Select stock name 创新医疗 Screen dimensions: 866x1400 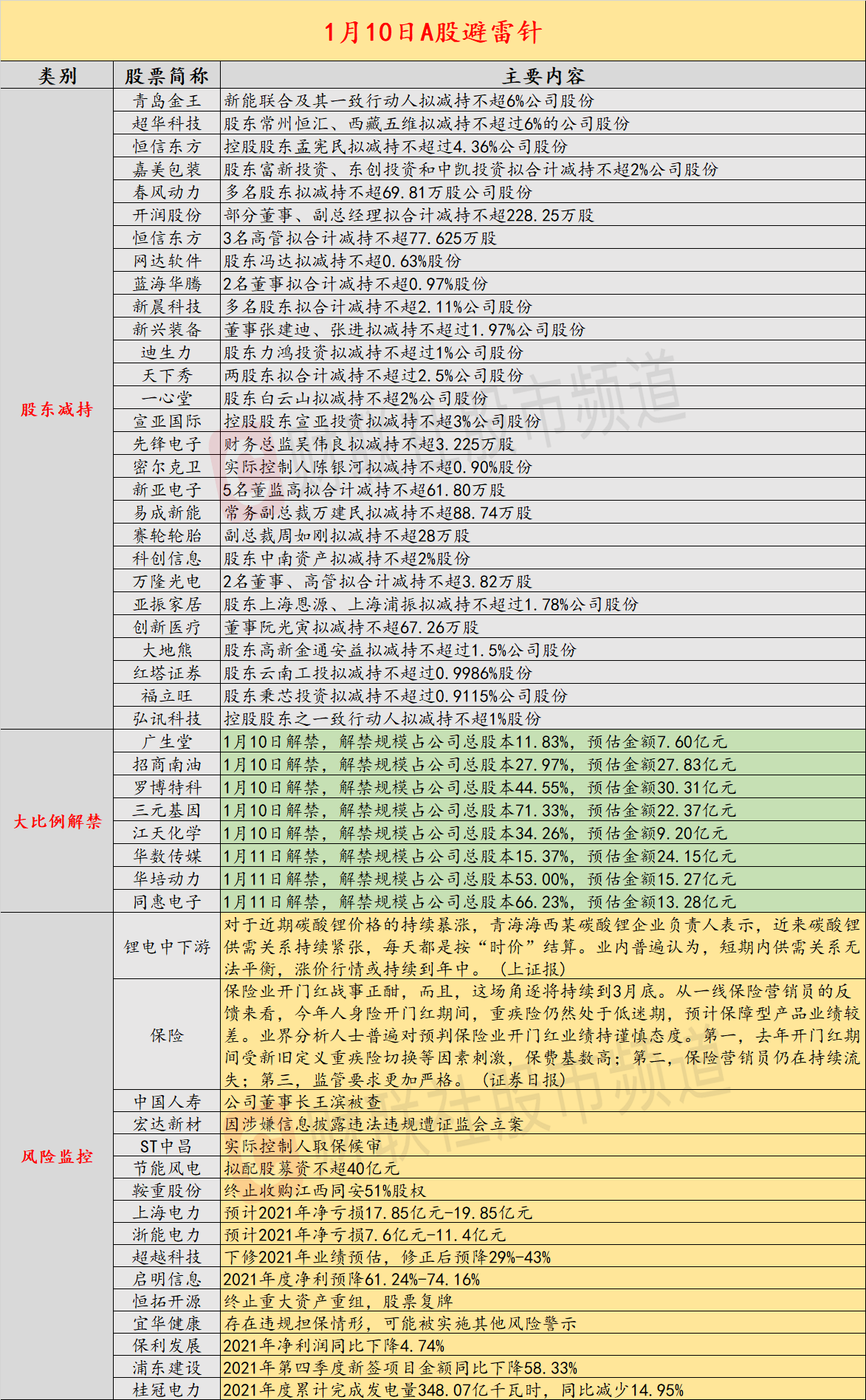[167, 627]
